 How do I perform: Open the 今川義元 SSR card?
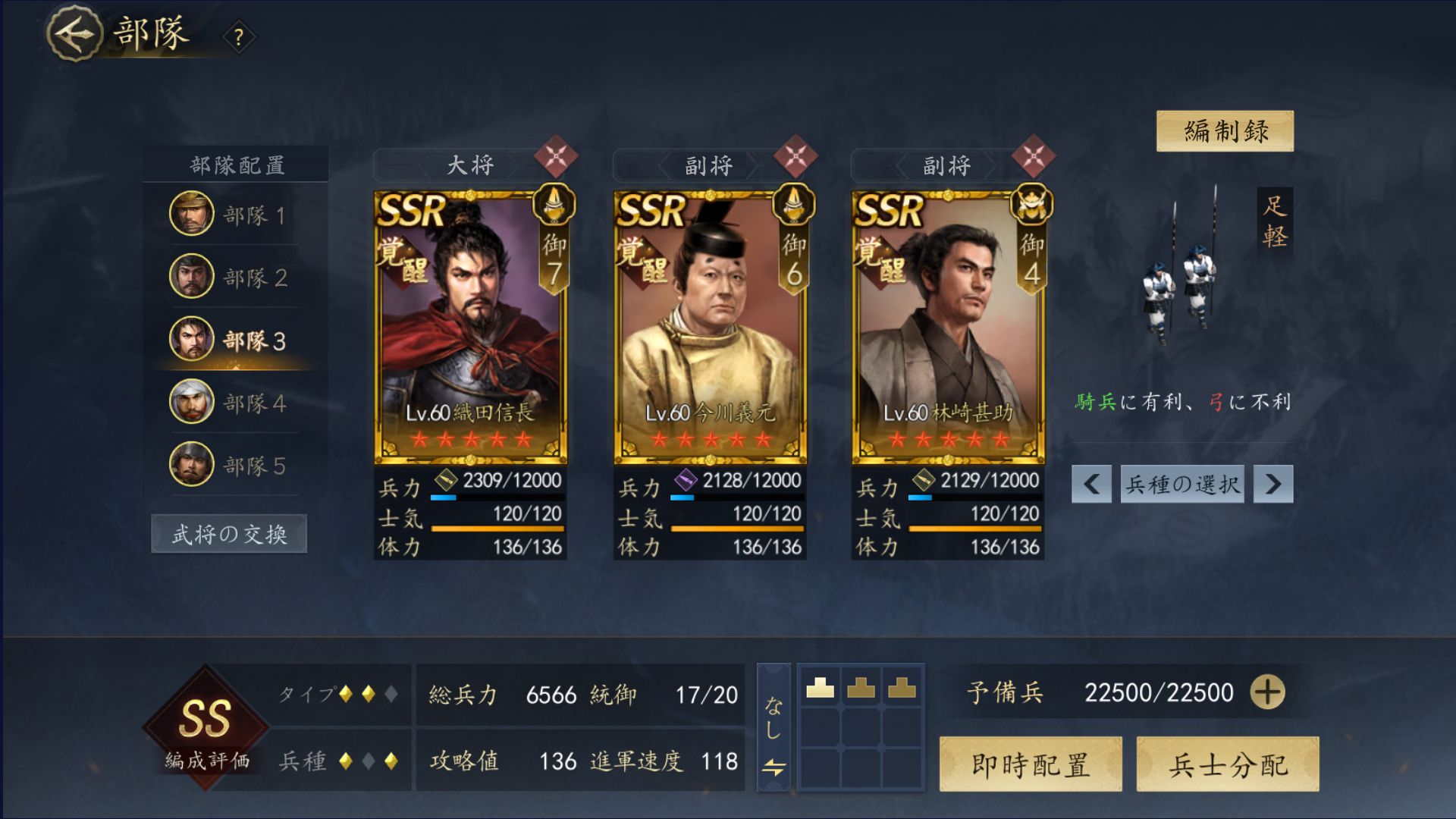point(710,326)
